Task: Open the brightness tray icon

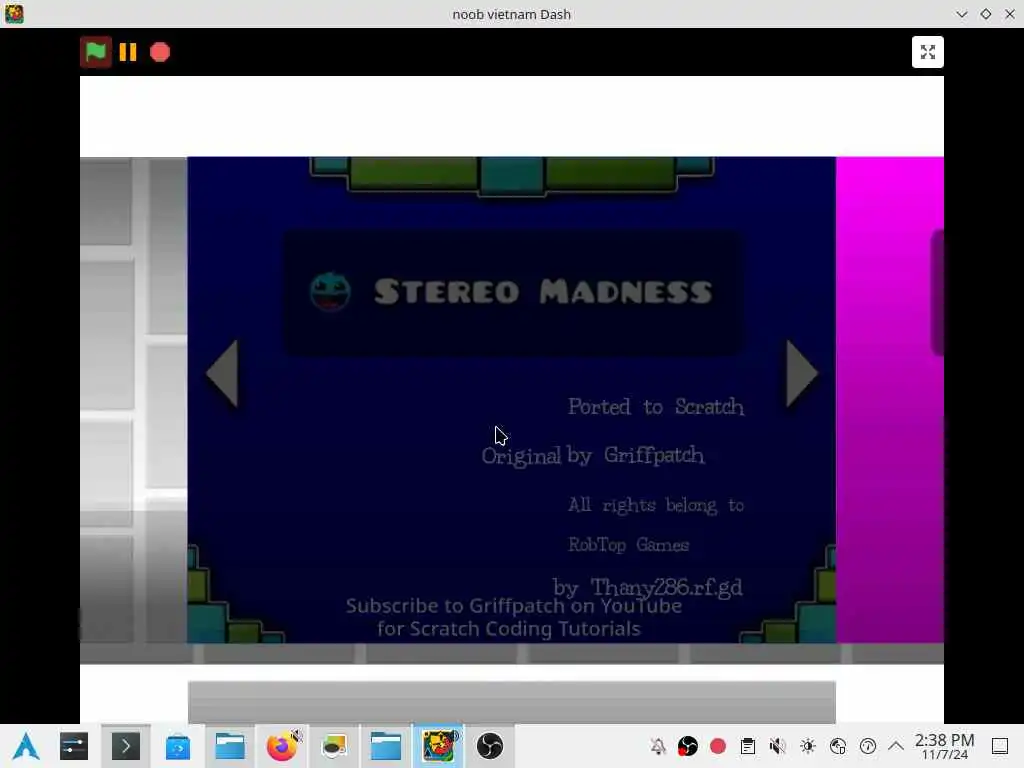Action: (x=808, y=746)
